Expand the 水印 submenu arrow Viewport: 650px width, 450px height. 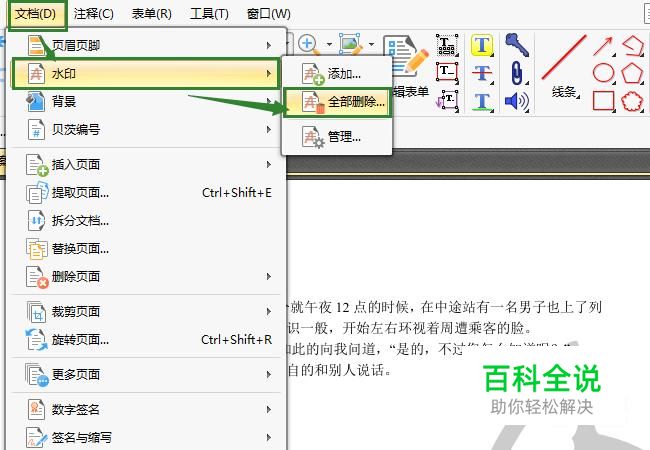click(269, 74)
